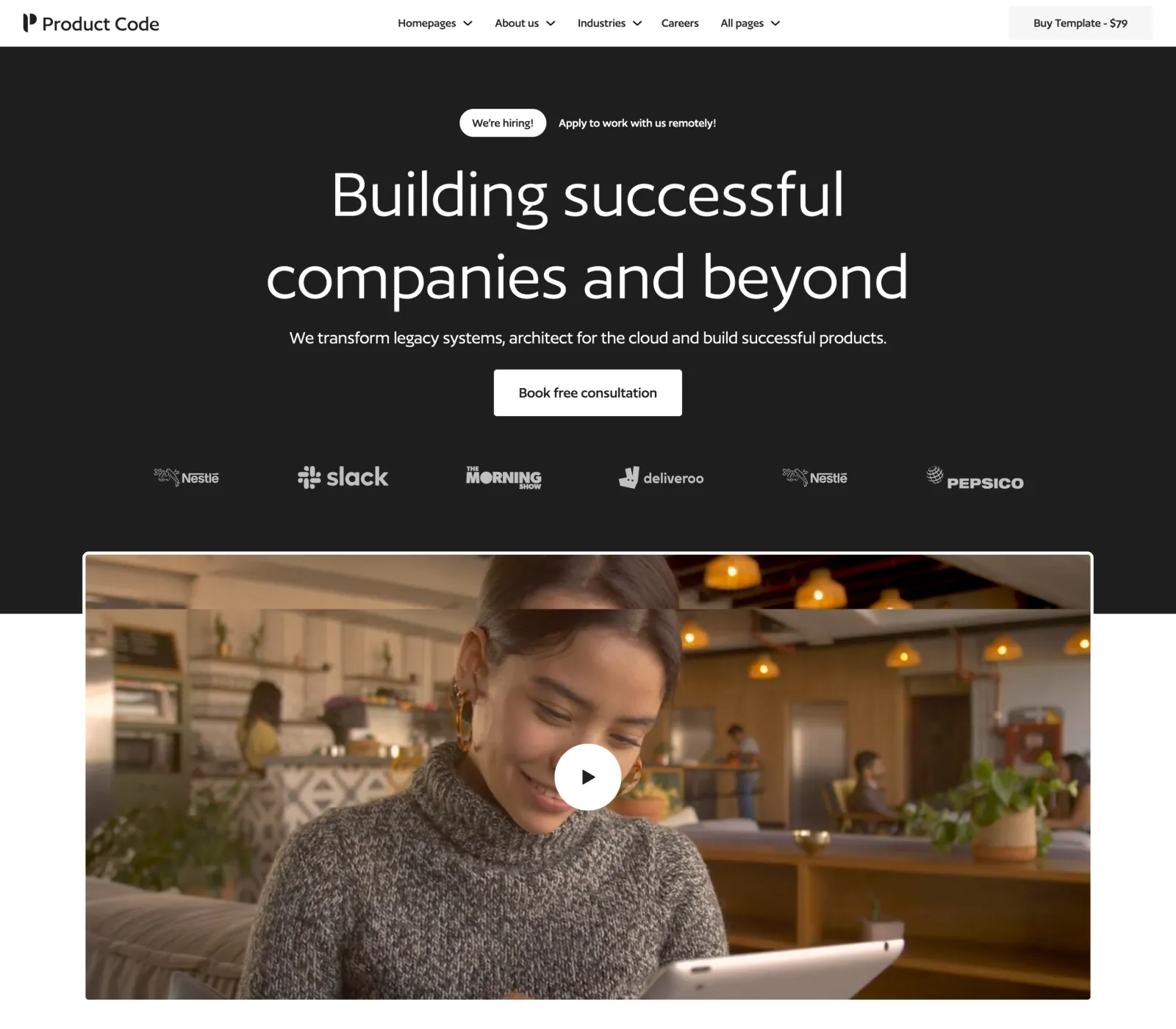Follow Apply to work with us remotely link

click(637, 123)
